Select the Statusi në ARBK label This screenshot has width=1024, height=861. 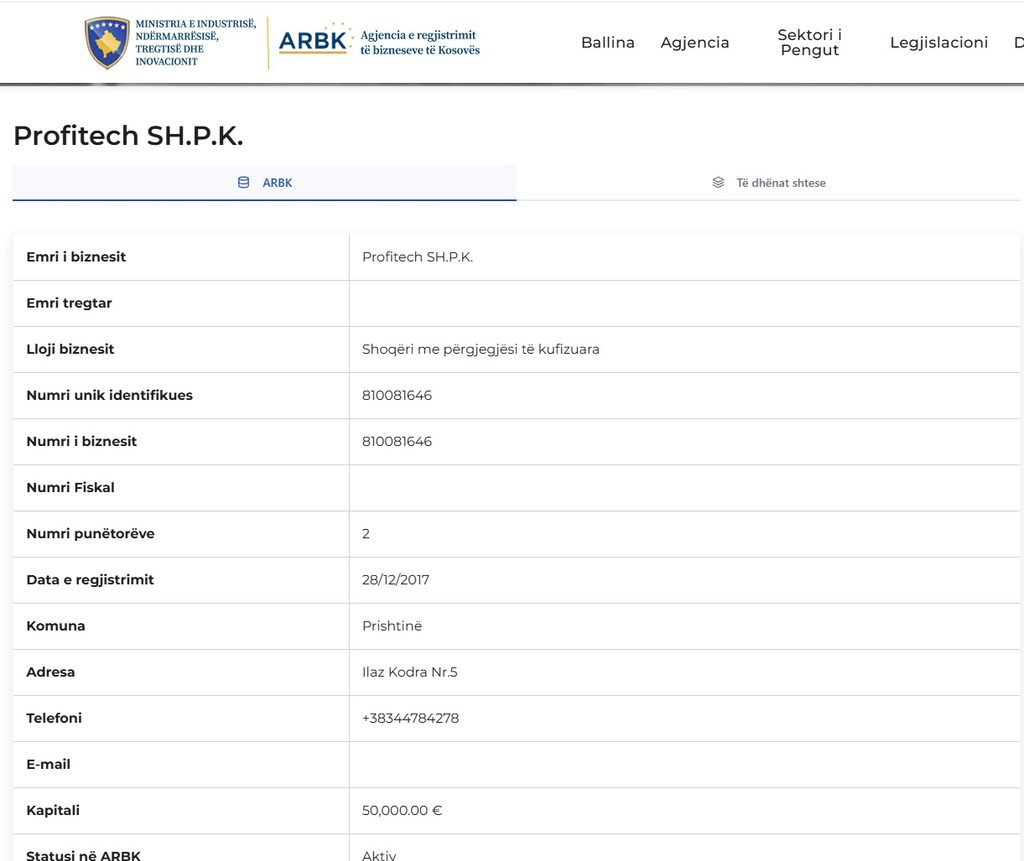point(83,854)
